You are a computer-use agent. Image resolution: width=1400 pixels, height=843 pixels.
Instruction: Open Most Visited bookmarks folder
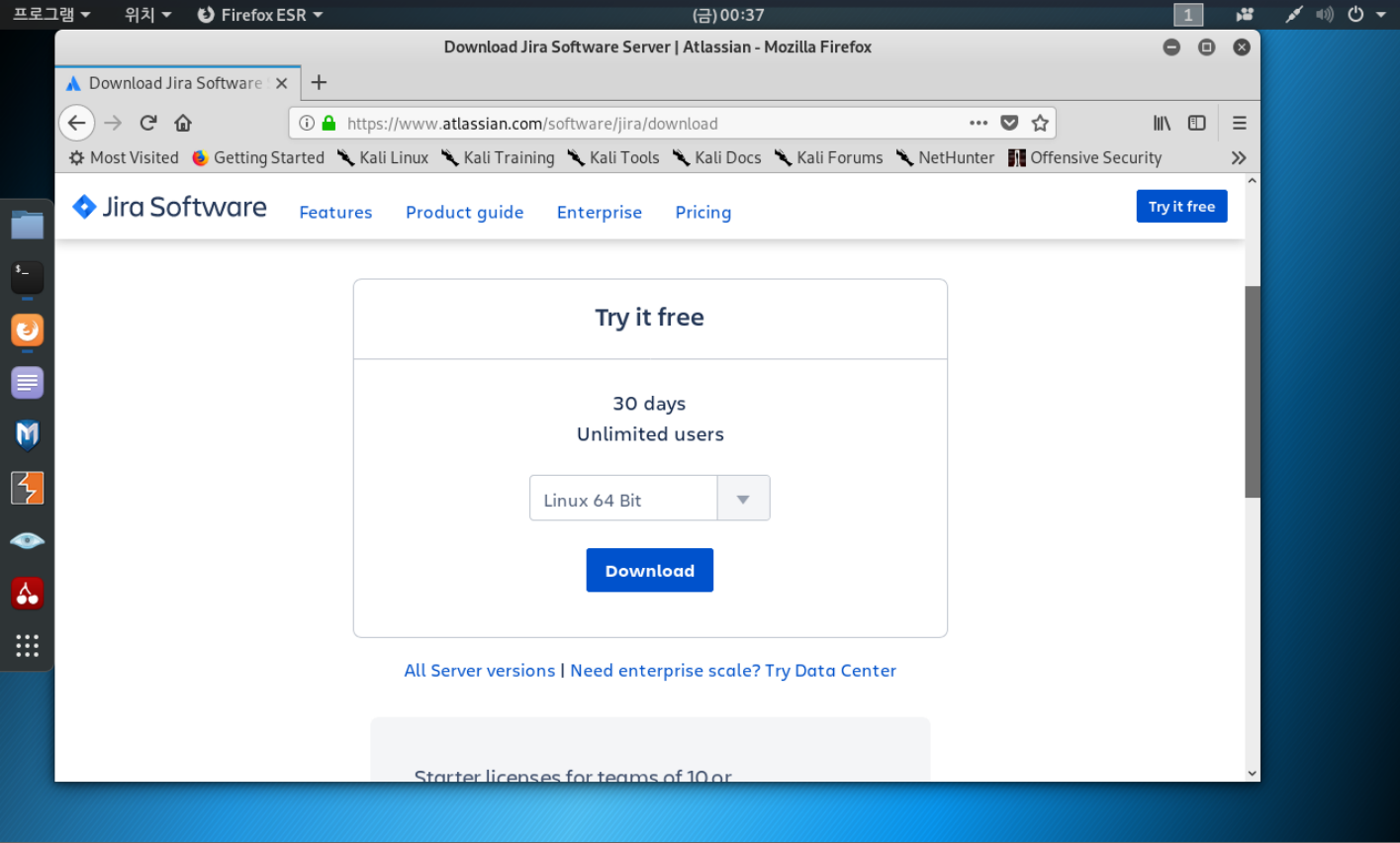tap(124, 157)
